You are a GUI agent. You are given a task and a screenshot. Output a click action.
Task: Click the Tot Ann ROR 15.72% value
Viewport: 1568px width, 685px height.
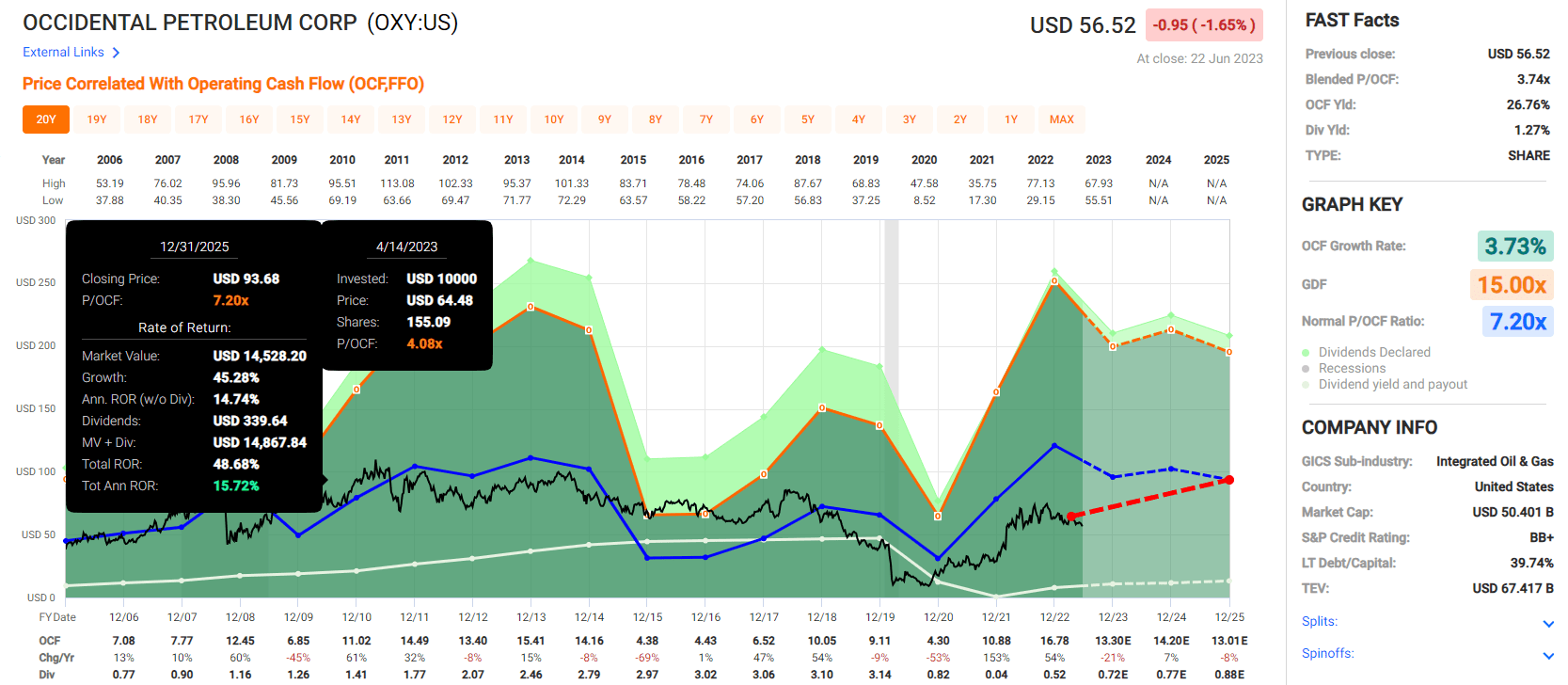click(236, 486)
